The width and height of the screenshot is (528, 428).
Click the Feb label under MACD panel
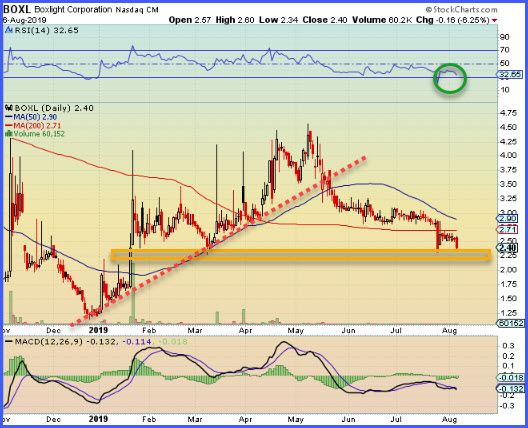click(x=149, y=419)
